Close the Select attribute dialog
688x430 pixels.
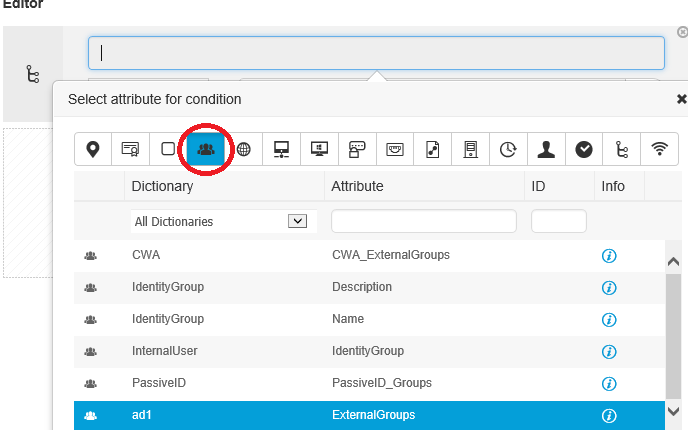point(681,99)
